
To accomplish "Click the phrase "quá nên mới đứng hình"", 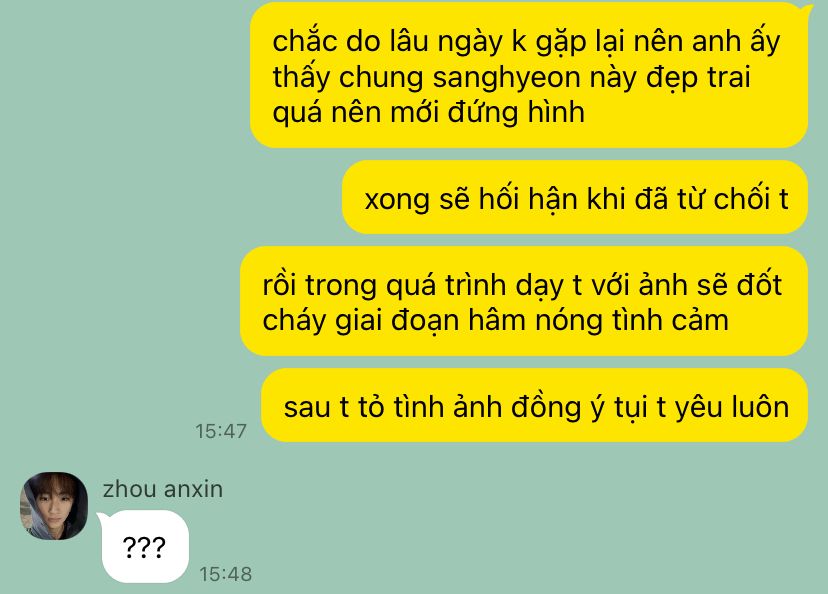I will [428, 112].
